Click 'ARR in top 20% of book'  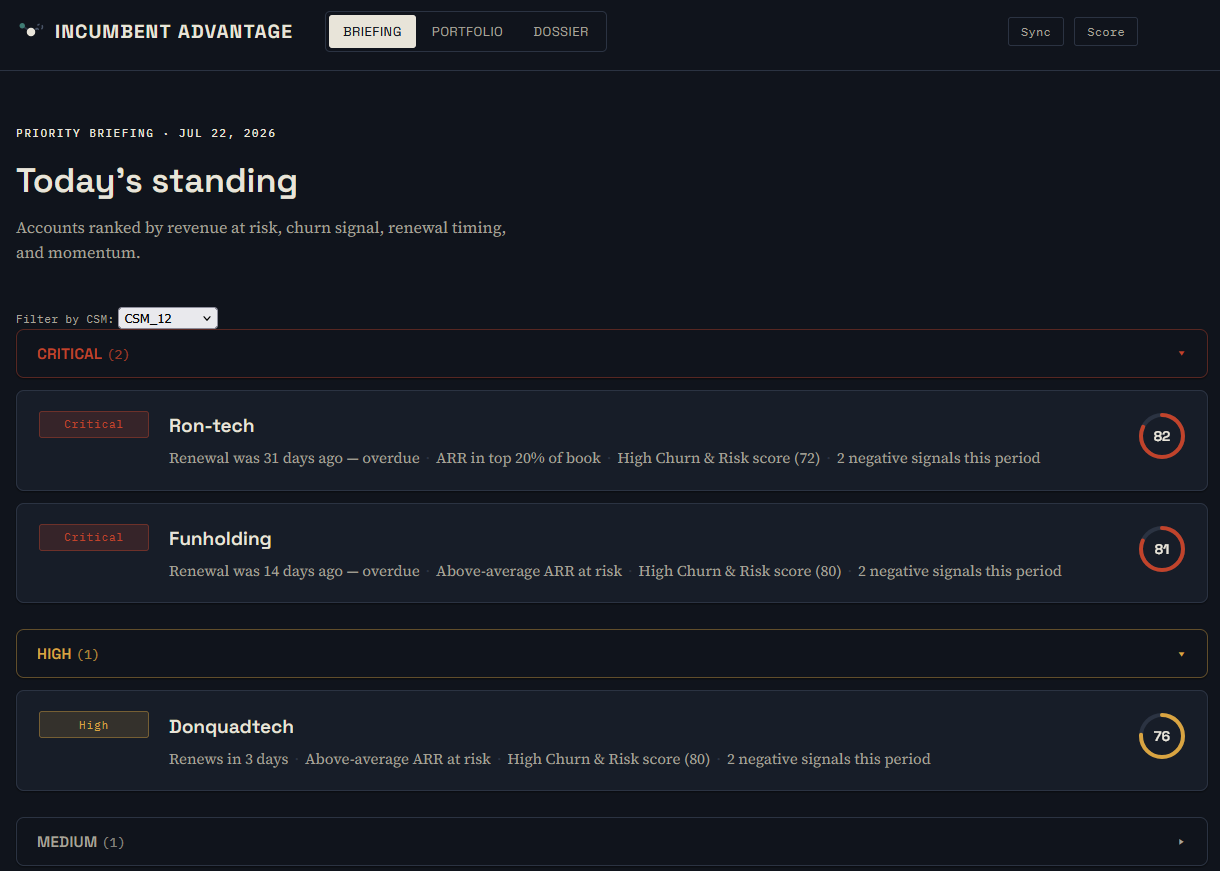point(518,458)
